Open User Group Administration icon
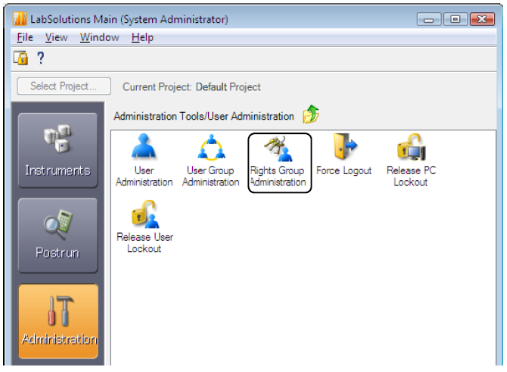This screenshot has height=372, width=507. pyautogui.click(x=211, y=160)
